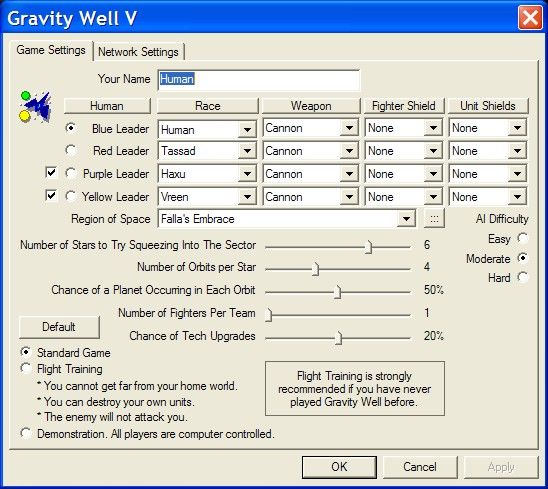The image size is (548, 489).
Task: Click the Fighters Per Team slider thumb
Action: 269,315
